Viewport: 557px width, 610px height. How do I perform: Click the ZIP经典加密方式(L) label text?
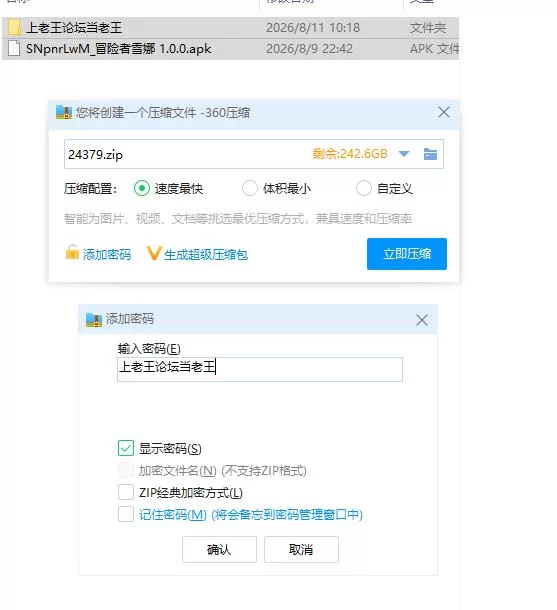191,493
